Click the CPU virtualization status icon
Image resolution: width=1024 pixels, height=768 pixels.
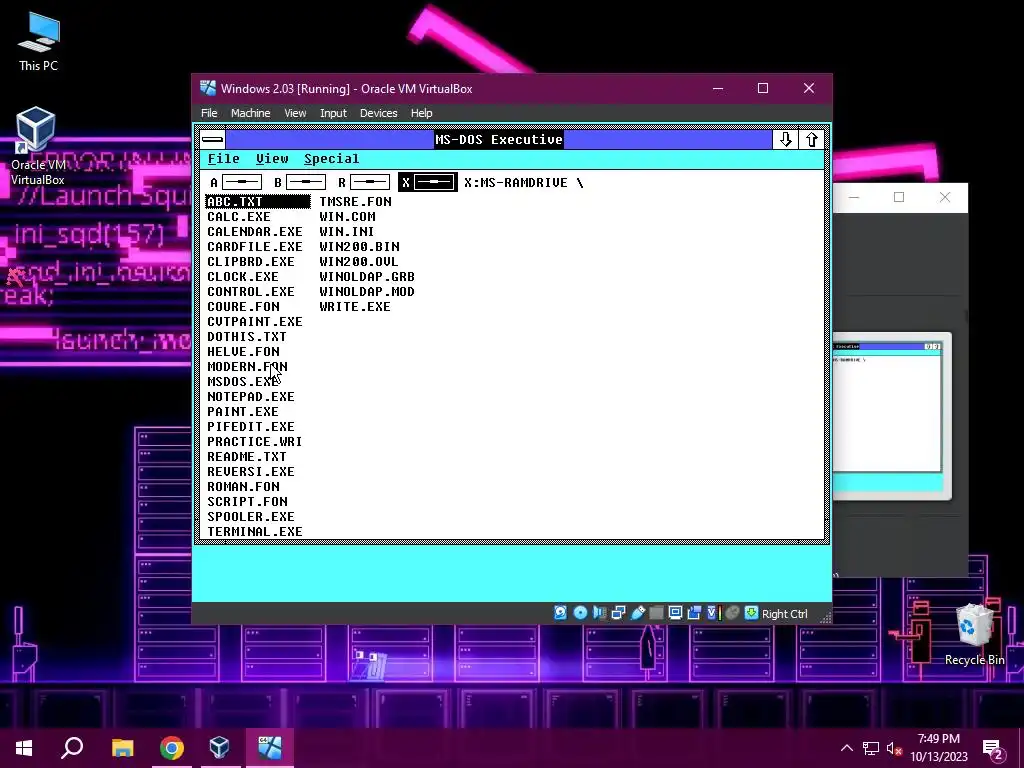point(713,613)
